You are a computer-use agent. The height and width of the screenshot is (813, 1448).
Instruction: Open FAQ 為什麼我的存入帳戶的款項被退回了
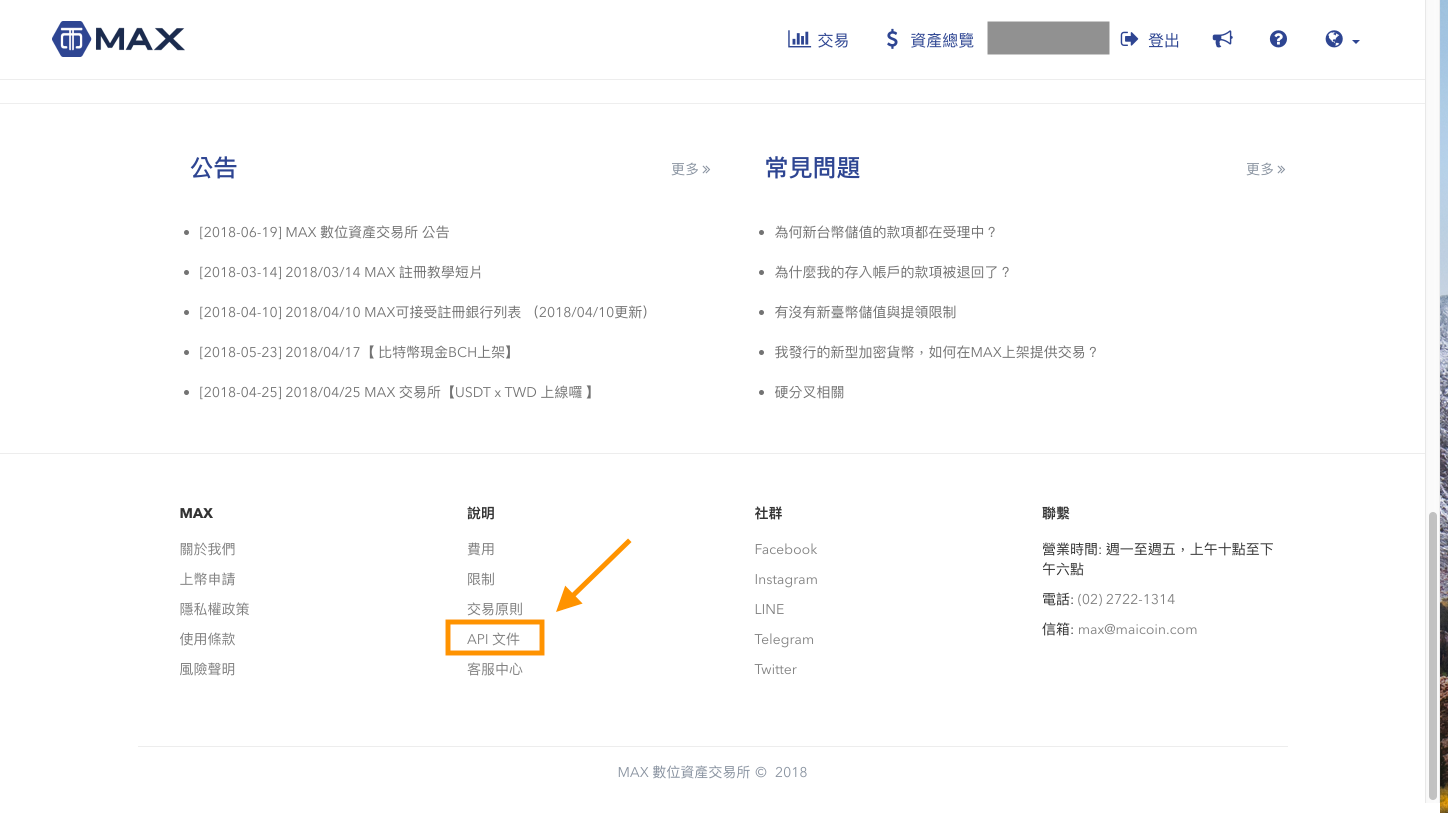(893, 272)
